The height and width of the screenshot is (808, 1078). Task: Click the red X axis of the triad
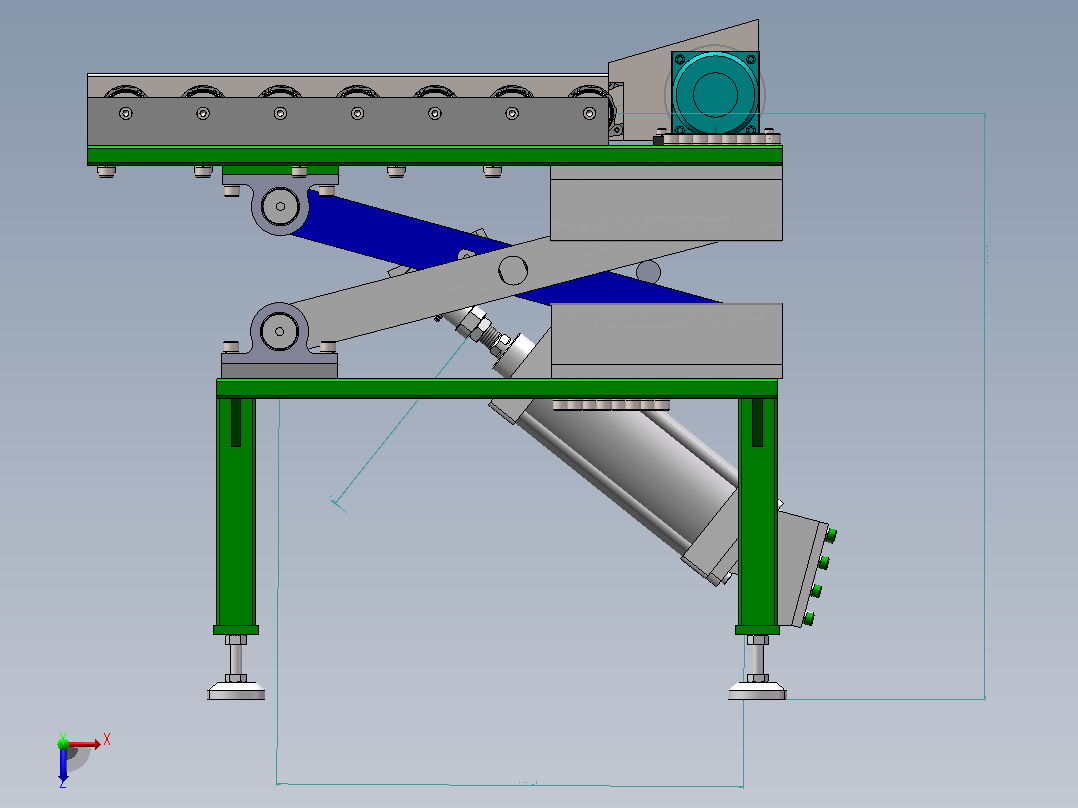(x=86, y=743)
